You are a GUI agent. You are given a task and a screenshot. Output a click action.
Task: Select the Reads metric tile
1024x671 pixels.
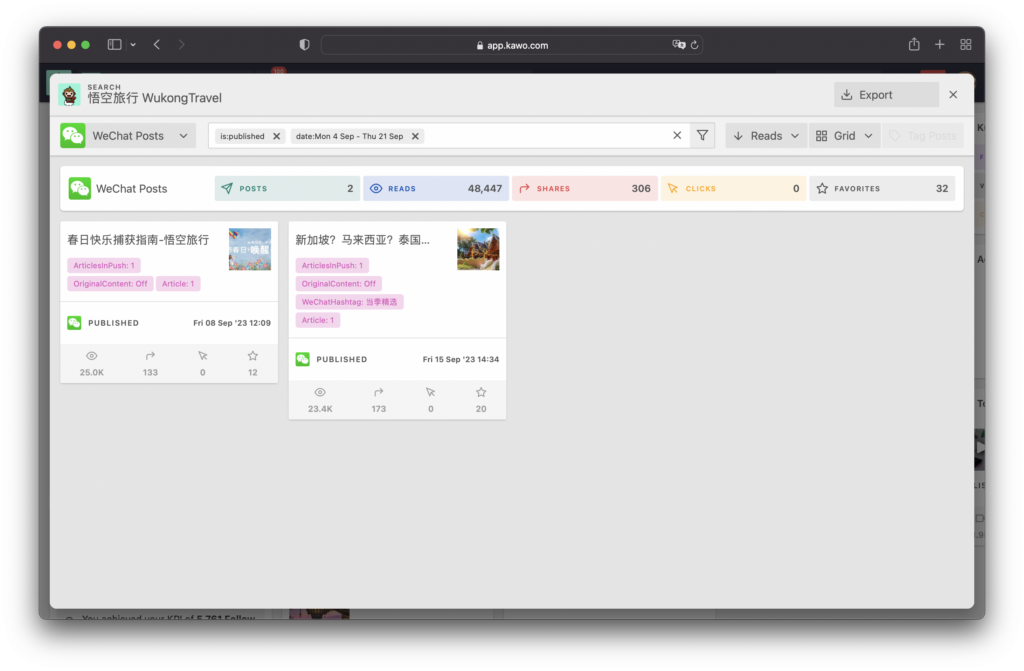436,188
